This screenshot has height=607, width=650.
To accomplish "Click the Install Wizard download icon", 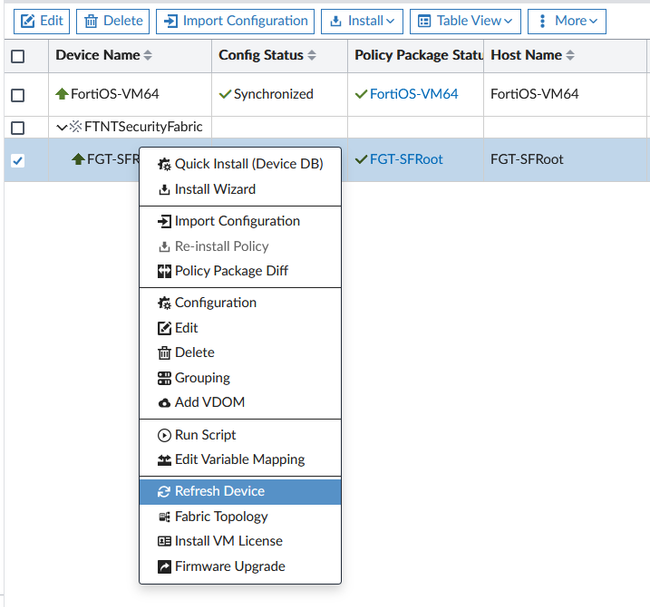I will (x=165, y=189).
